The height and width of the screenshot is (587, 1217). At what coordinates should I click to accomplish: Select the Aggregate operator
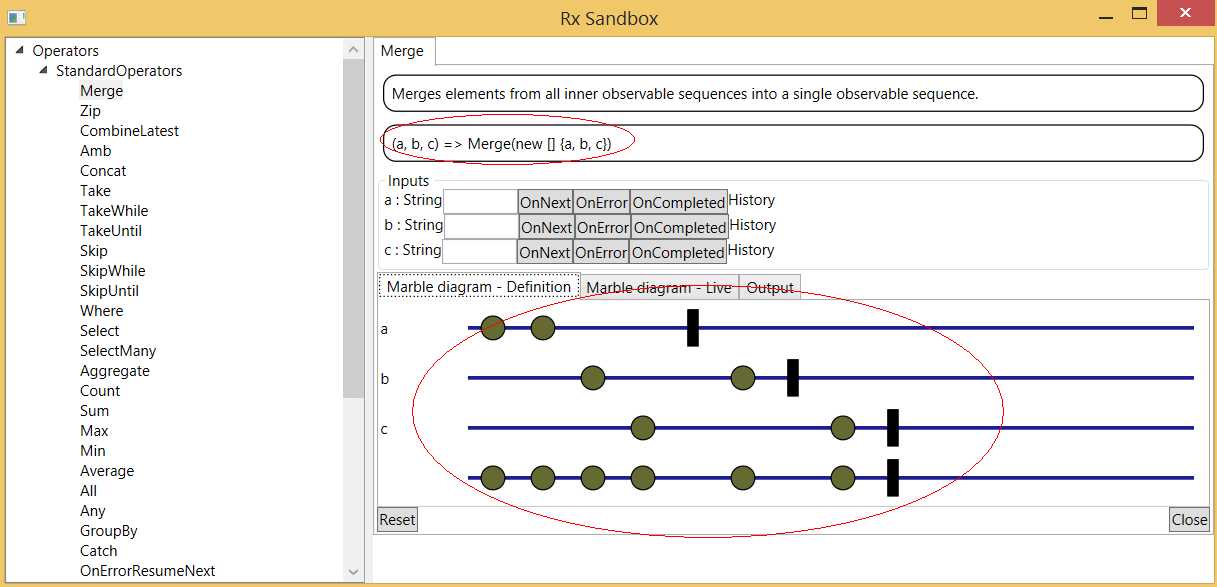tap(115, 371)
